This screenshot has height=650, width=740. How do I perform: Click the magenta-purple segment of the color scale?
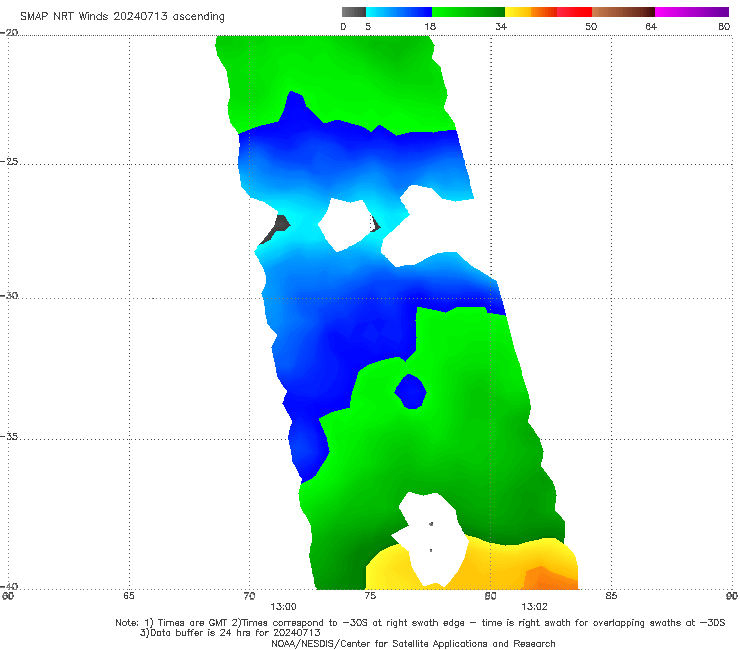click(x=691, y=12)
